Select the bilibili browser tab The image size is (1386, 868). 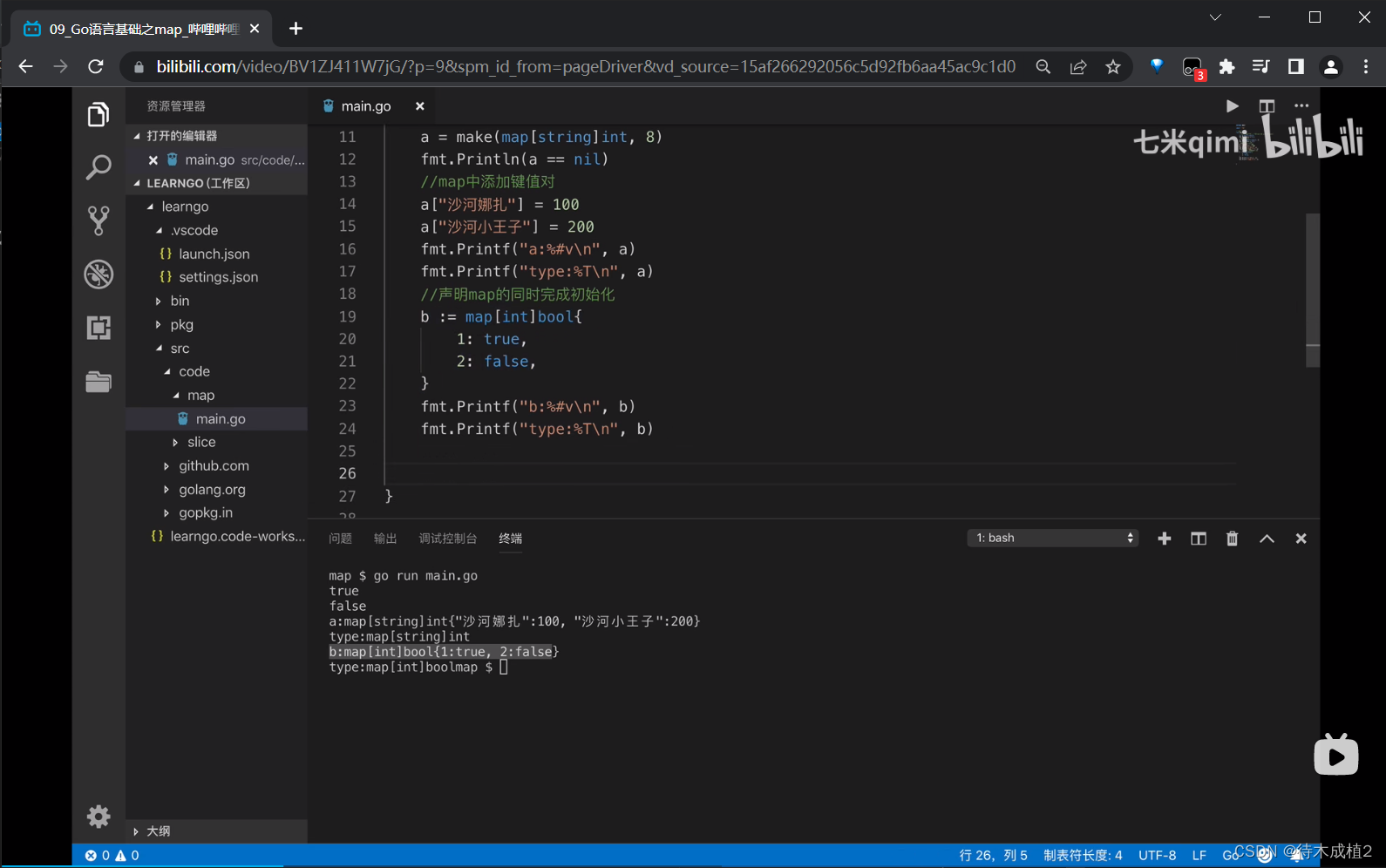pos(142,29)
